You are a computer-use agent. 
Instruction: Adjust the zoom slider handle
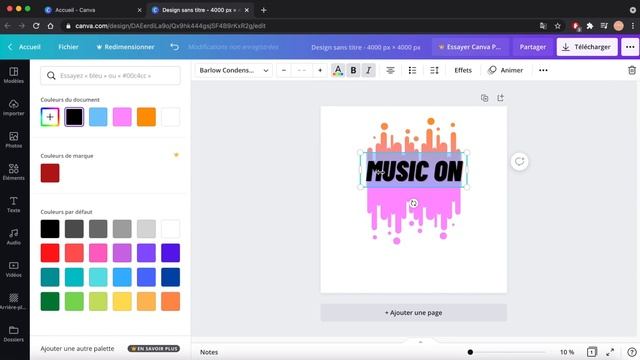click(x=470, y=352)
